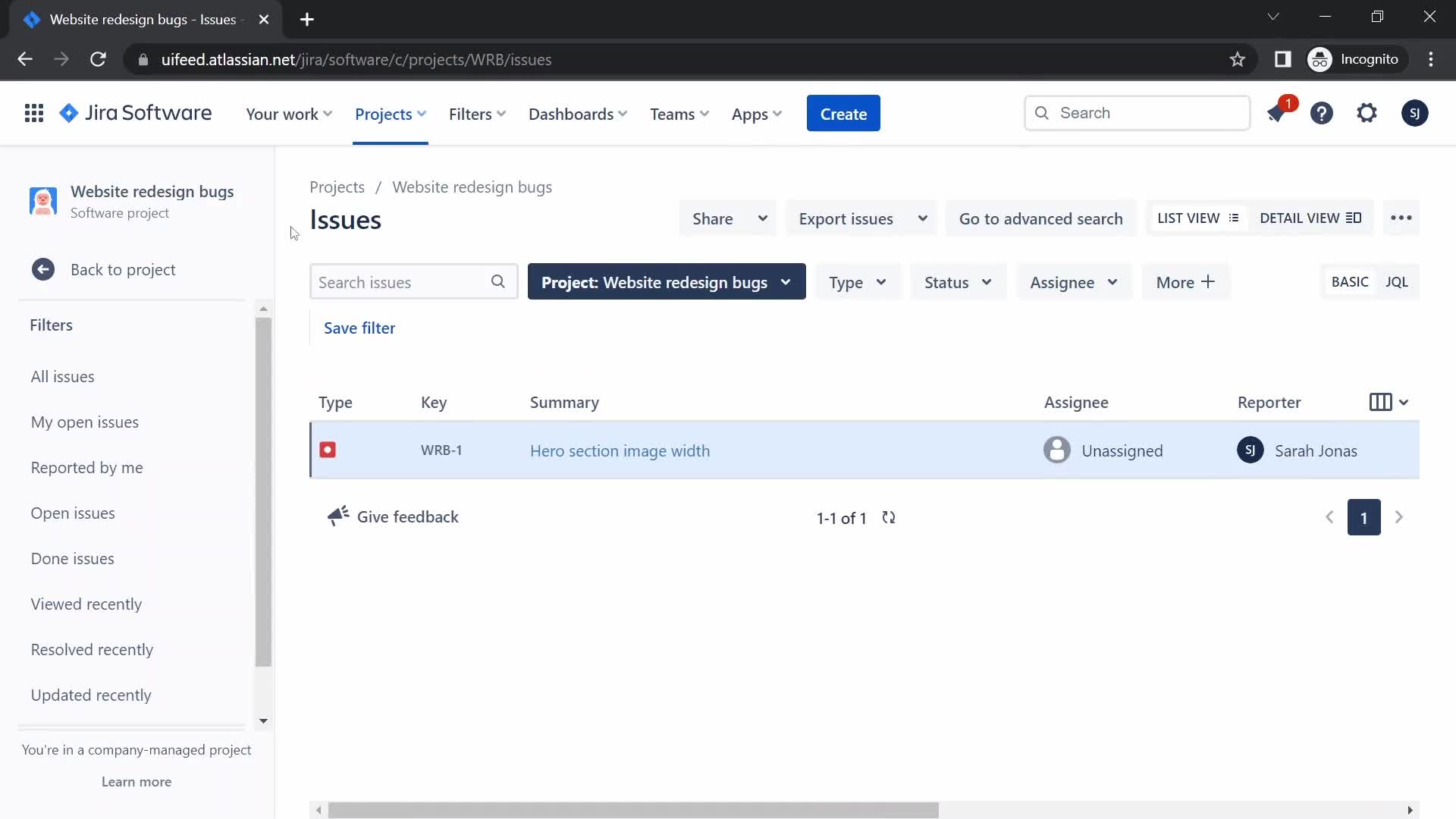Open the Filters top menu
The width and height of the screenshot is (1456, 819).
477,114
